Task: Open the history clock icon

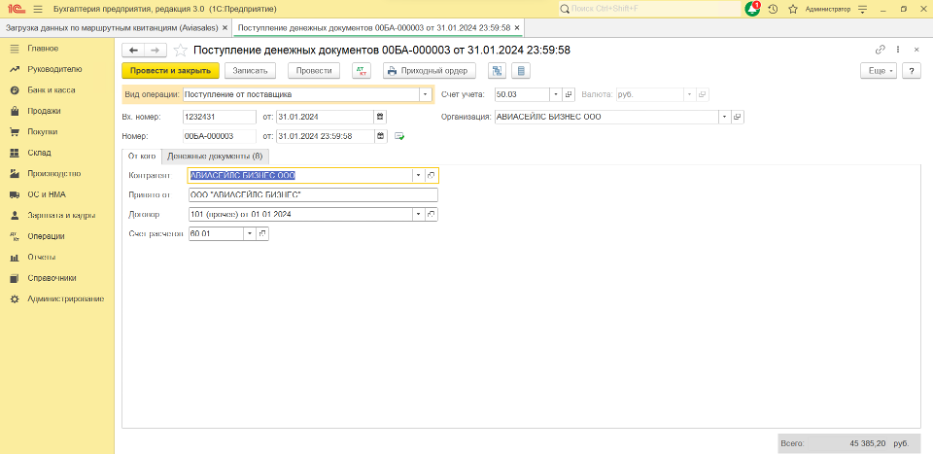Action: [x=773, y=10]
